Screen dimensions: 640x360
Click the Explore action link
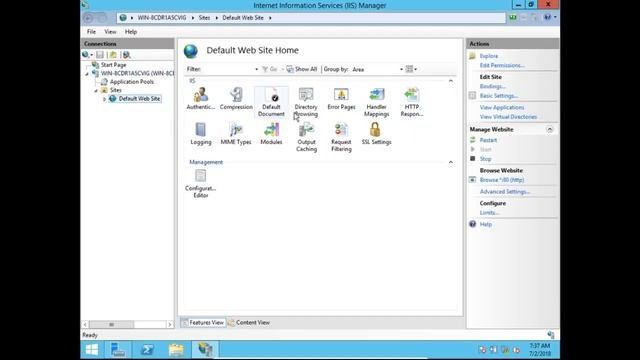coord(489,56)
